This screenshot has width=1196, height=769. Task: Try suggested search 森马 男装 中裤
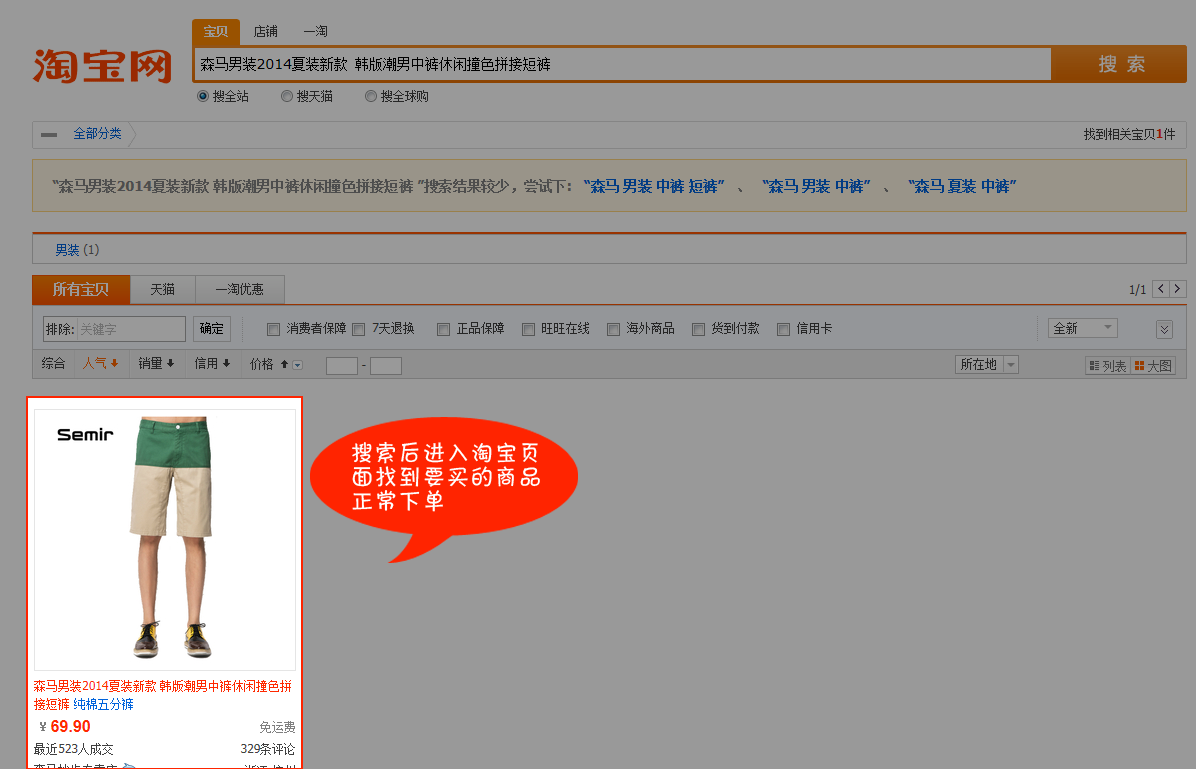pos(816,186)
